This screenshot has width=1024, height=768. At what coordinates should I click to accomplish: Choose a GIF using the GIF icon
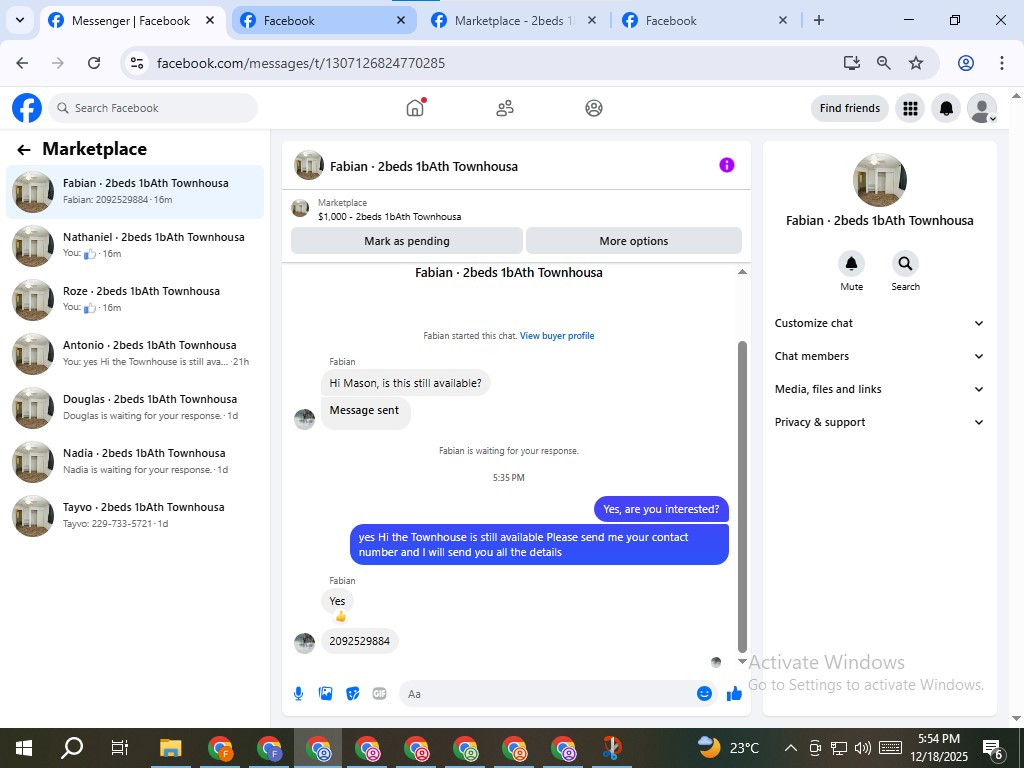click(x=379, y=694)
